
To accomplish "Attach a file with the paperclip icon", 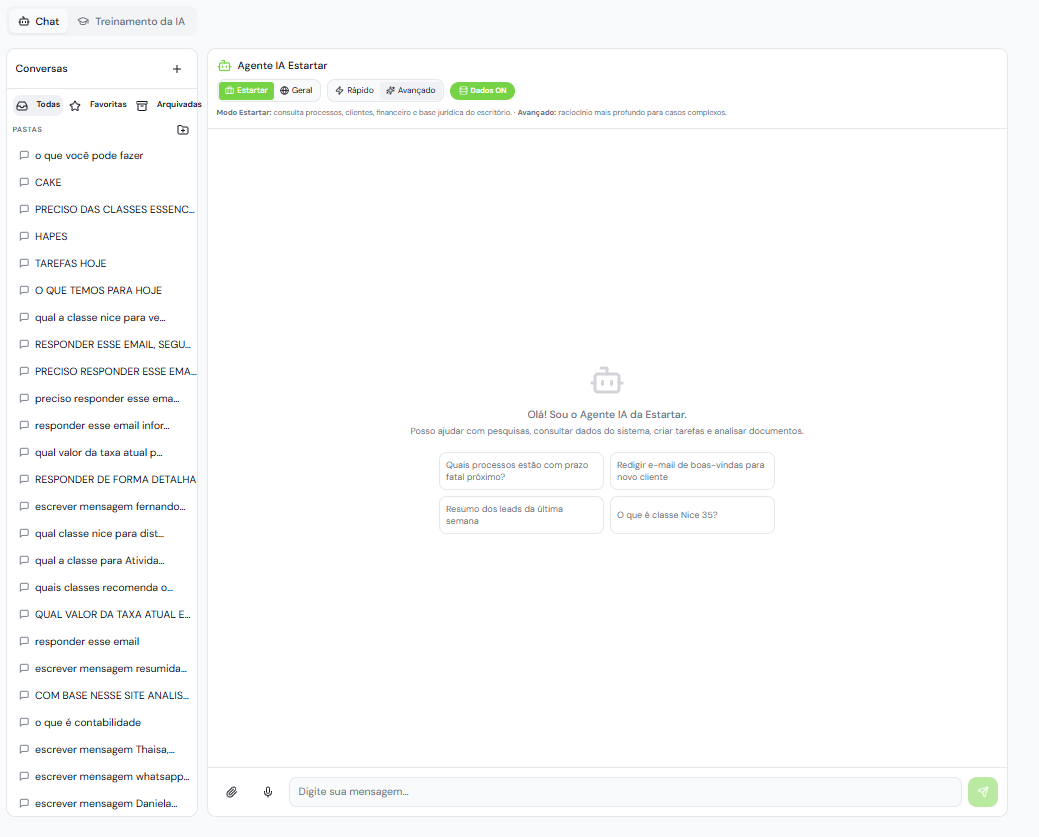I will click(231, 792).
